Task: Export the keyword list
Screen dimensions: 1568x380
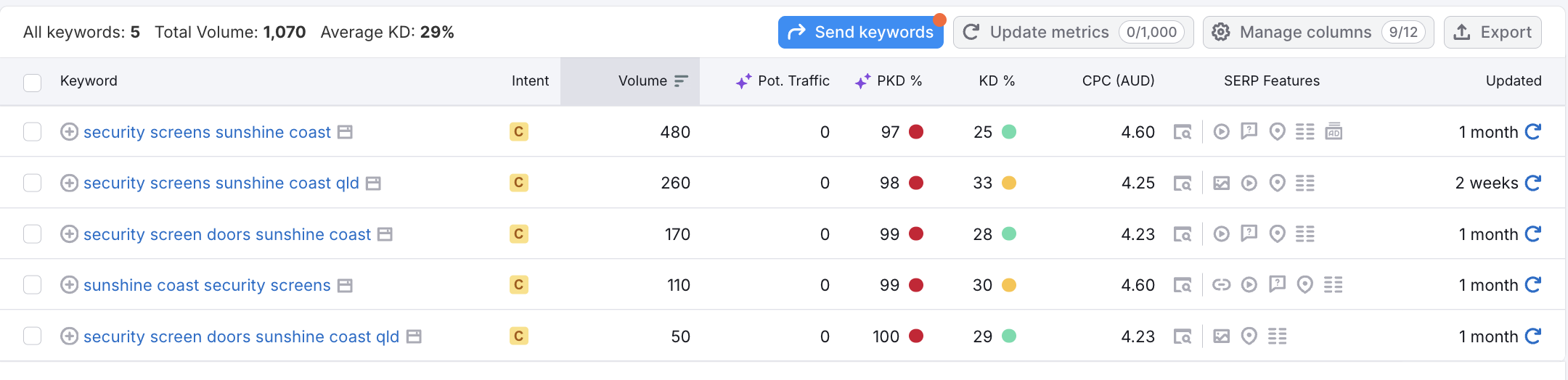Action: click(1493, 32)
